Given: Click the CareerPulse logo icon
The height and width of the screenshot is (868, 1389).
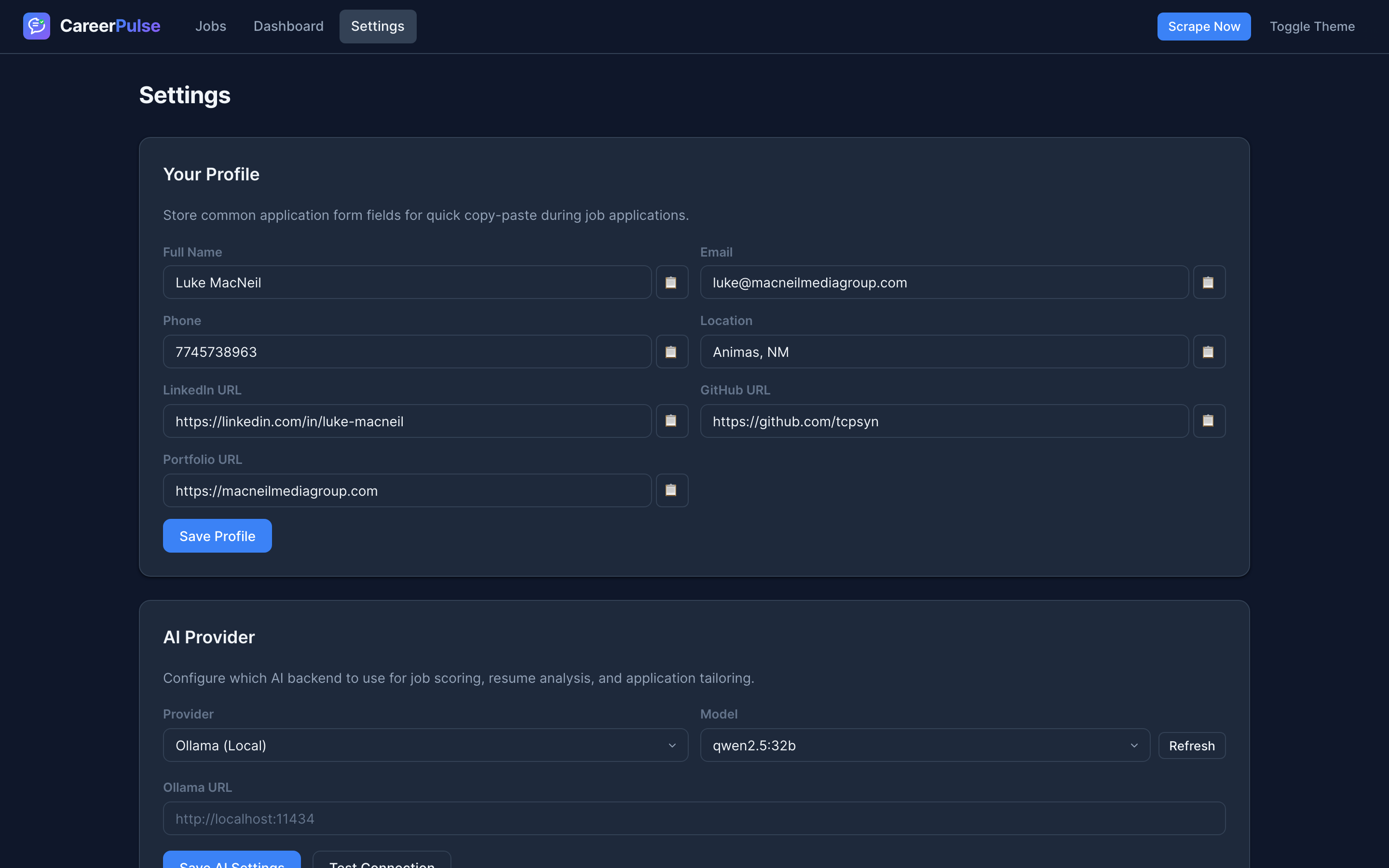Looking at the screenshot, I should (36, 26).
